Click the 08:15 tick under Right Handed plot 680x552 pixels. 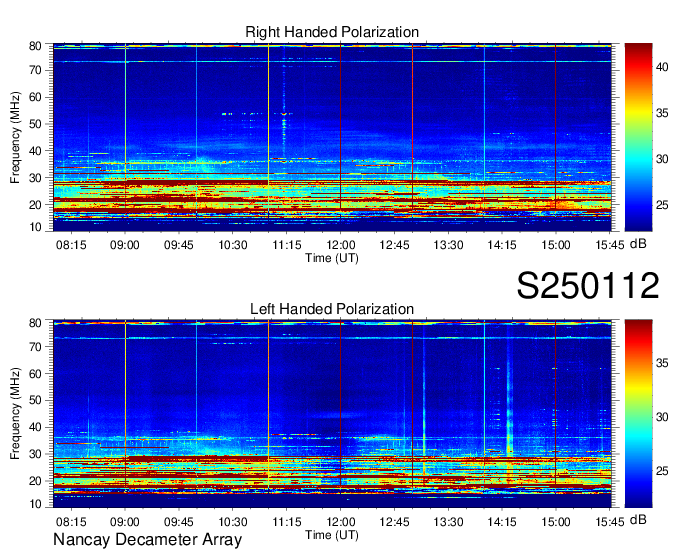click(x=71, y=245)
